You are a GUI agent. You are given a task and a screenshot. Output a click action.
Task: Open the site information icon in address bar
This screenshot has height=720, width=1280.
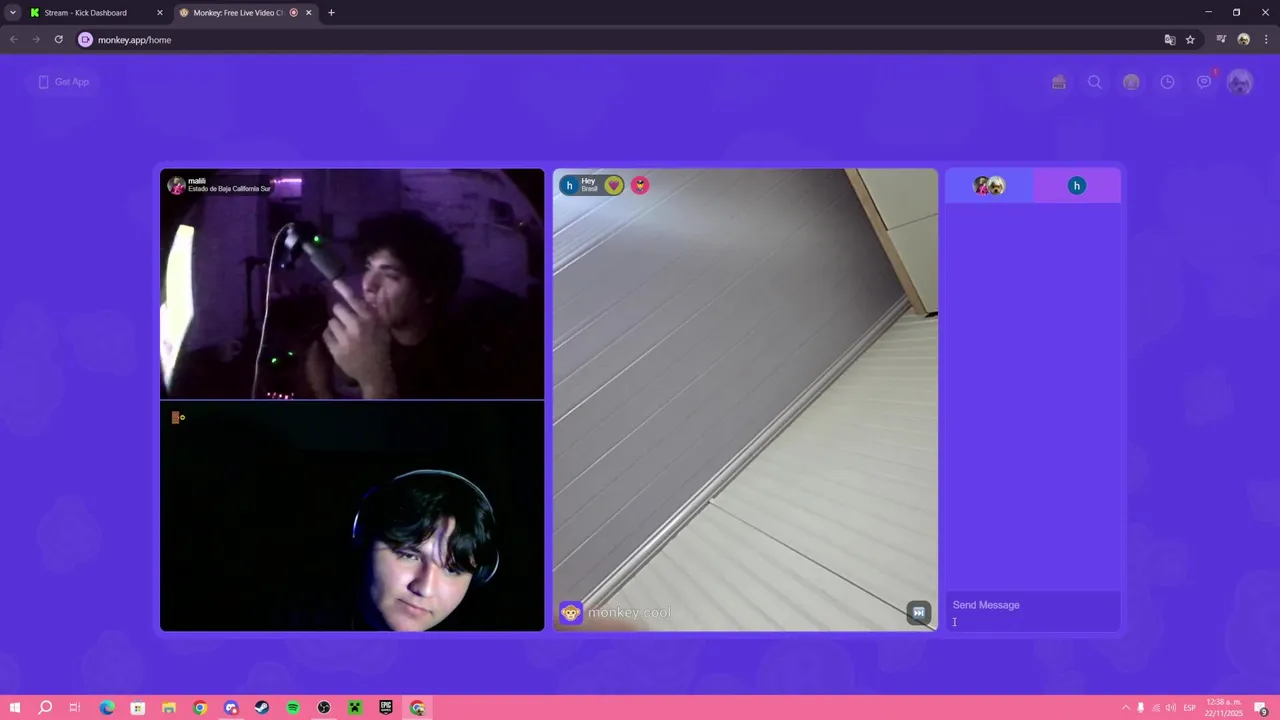coord(85,40)
